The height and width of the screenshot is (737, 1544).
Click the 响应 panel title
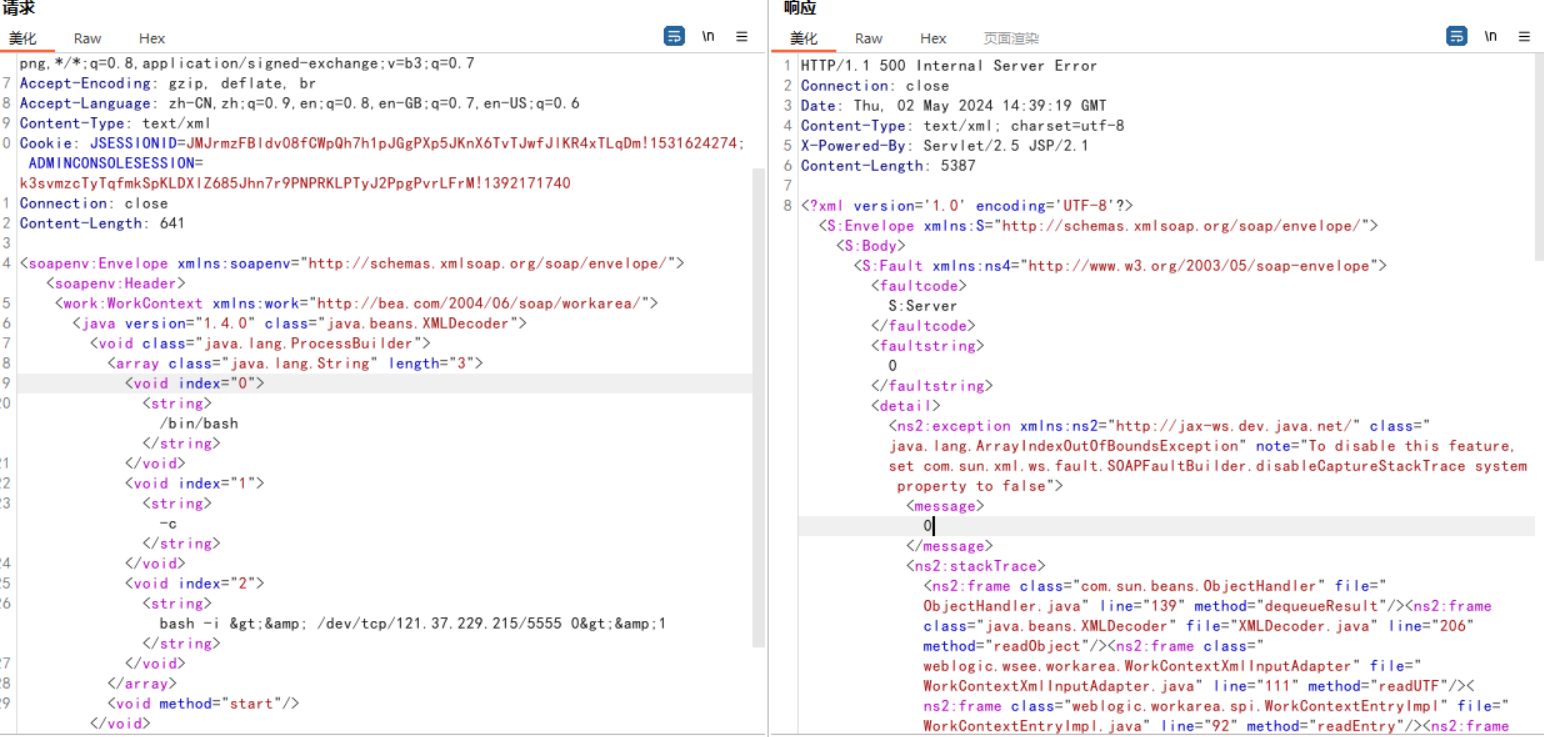(x=800, y=9)
